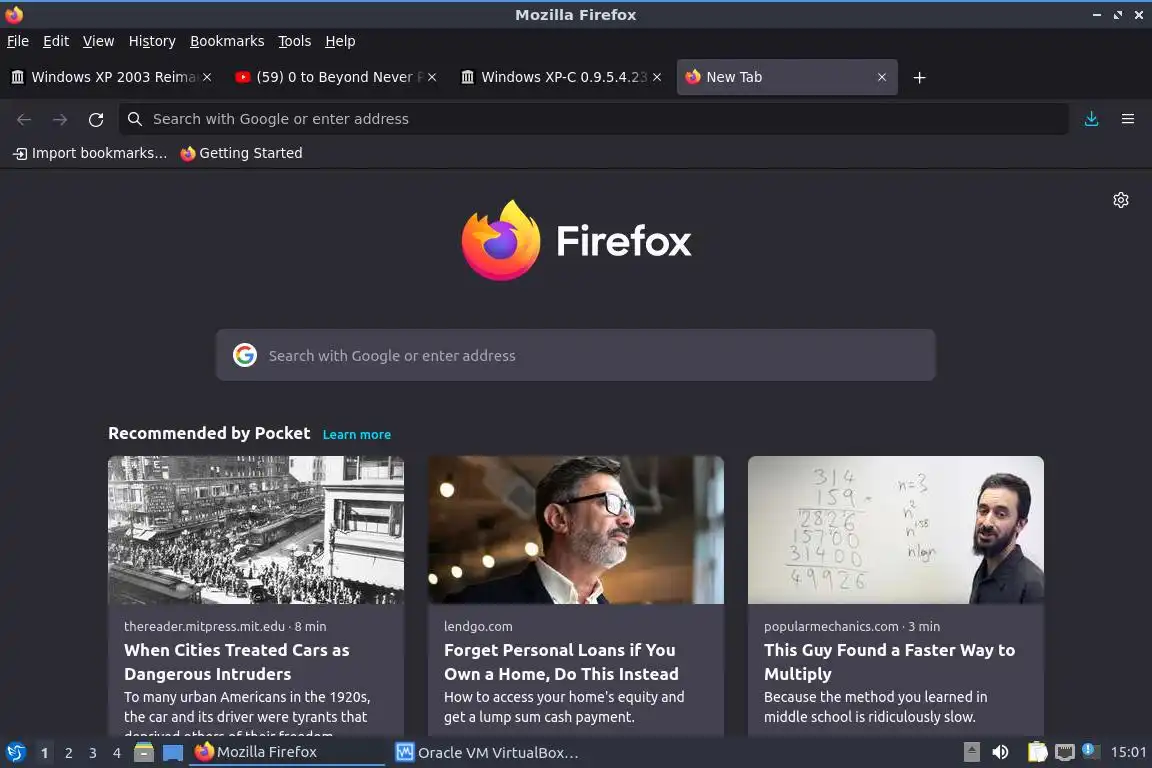This screenshot has height=768, width=1152.
Task: Open When Cities Treated Cars article title
Action: point(237,662)
